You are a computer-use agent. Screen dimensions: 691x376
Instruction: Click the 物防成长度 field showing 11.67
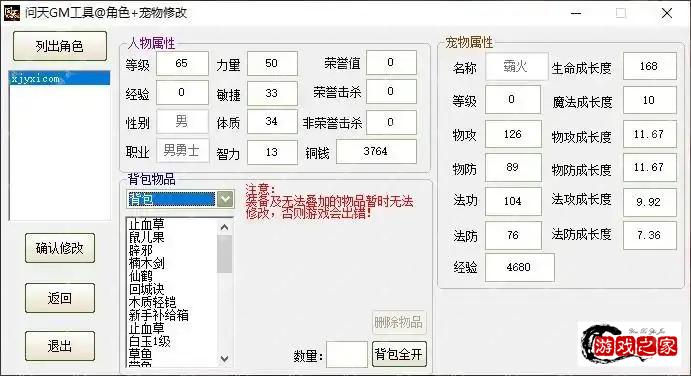pos(650,168)
